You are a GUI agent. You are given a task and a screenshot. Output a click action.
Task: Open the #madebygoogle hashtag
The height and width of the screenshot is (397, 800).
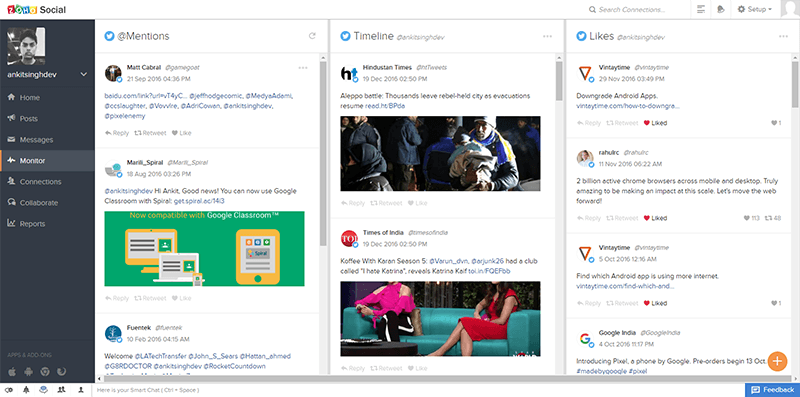click(602, 371)
